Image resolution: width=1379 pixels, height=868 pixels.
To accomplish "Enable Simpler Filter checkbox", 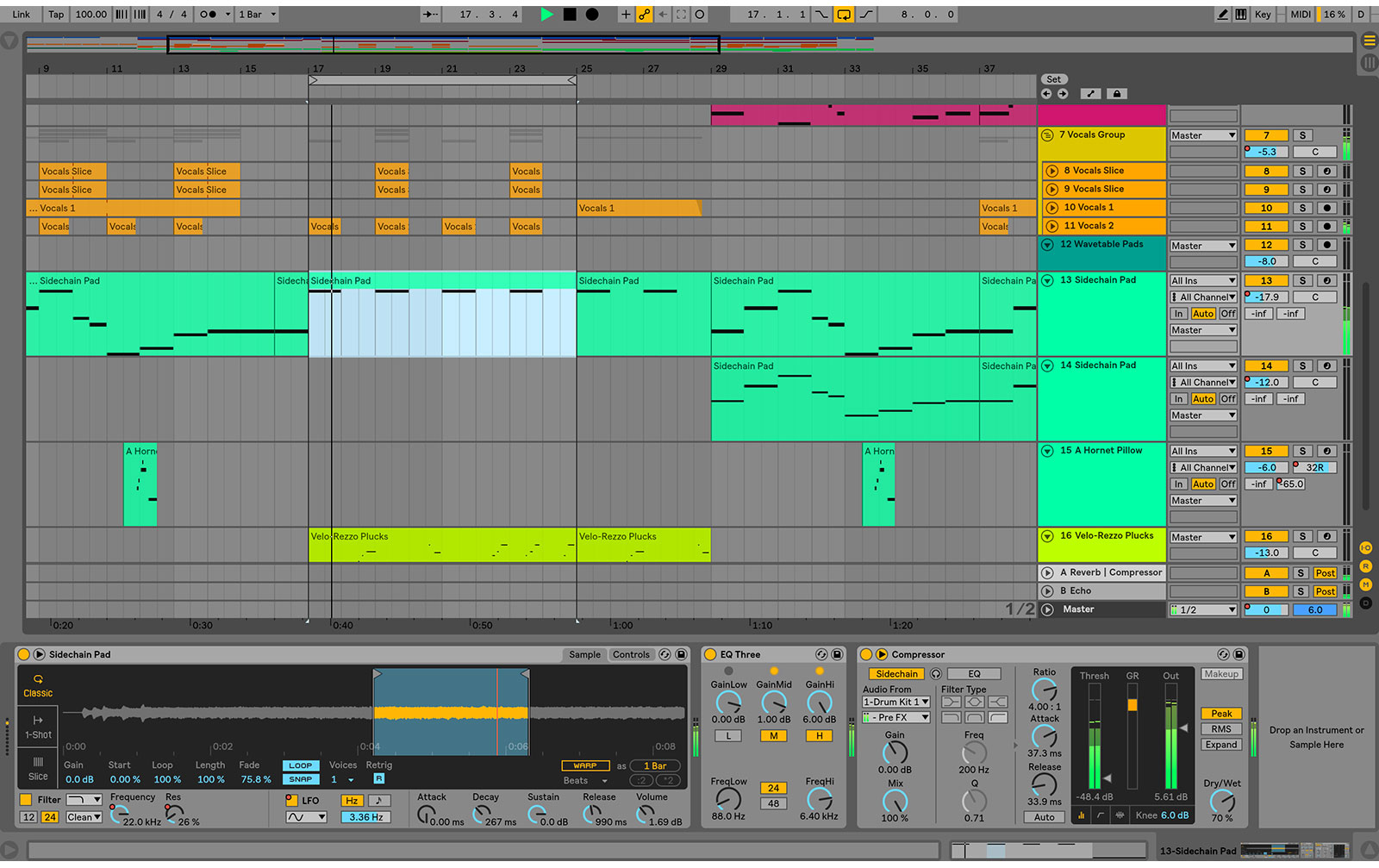I will point(26,800).
